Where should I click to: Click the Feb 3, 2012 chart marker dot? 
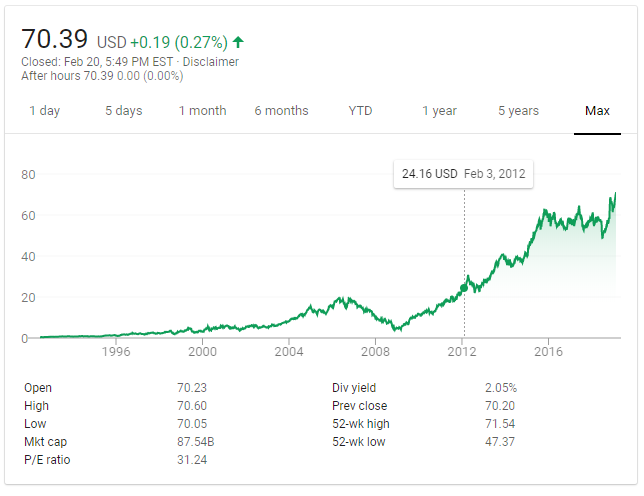coord(464,288)
